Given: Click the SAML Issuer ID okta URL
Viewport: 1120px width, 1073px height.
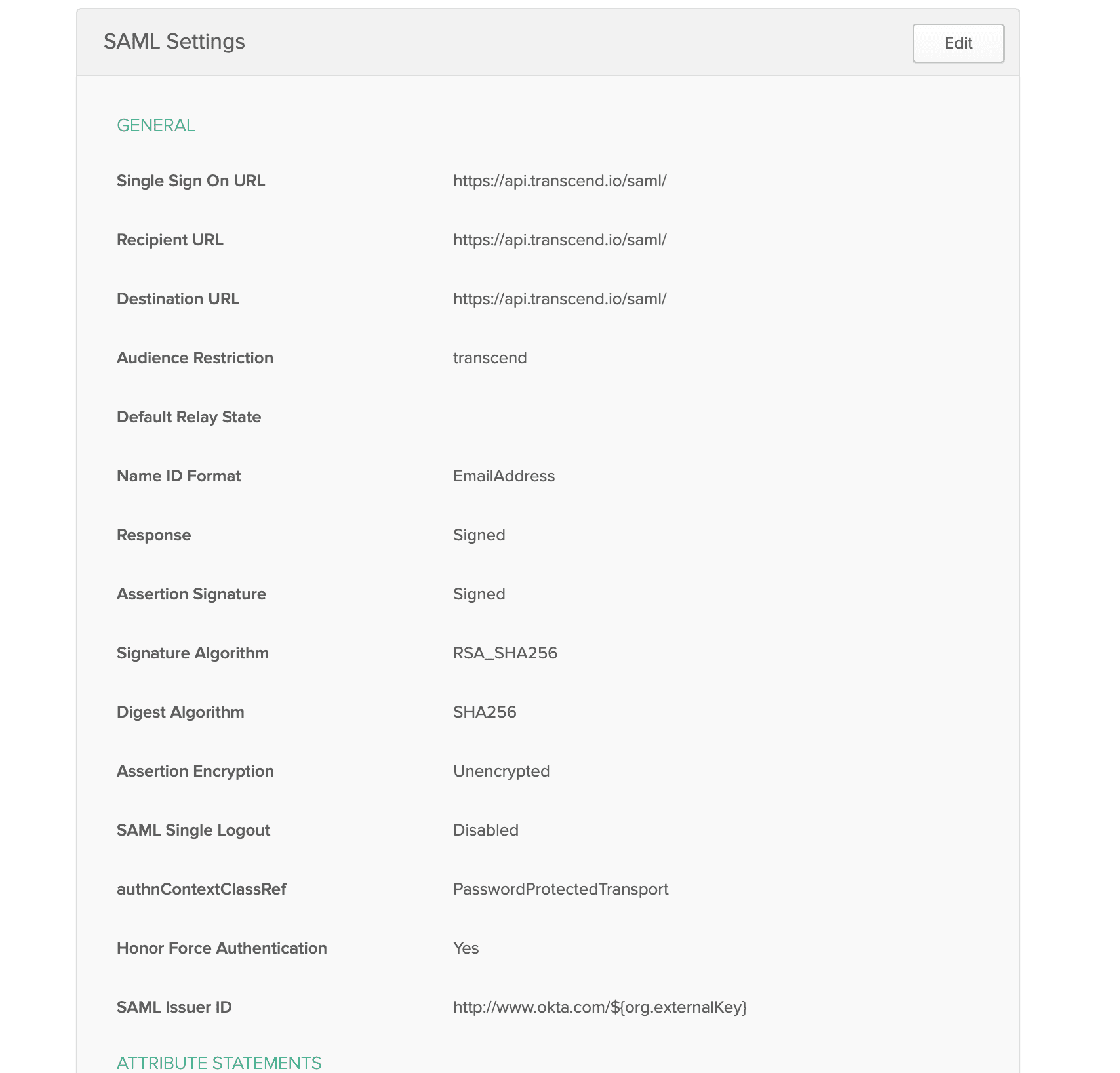Looking at the screenshot, I should (599, 1007).
